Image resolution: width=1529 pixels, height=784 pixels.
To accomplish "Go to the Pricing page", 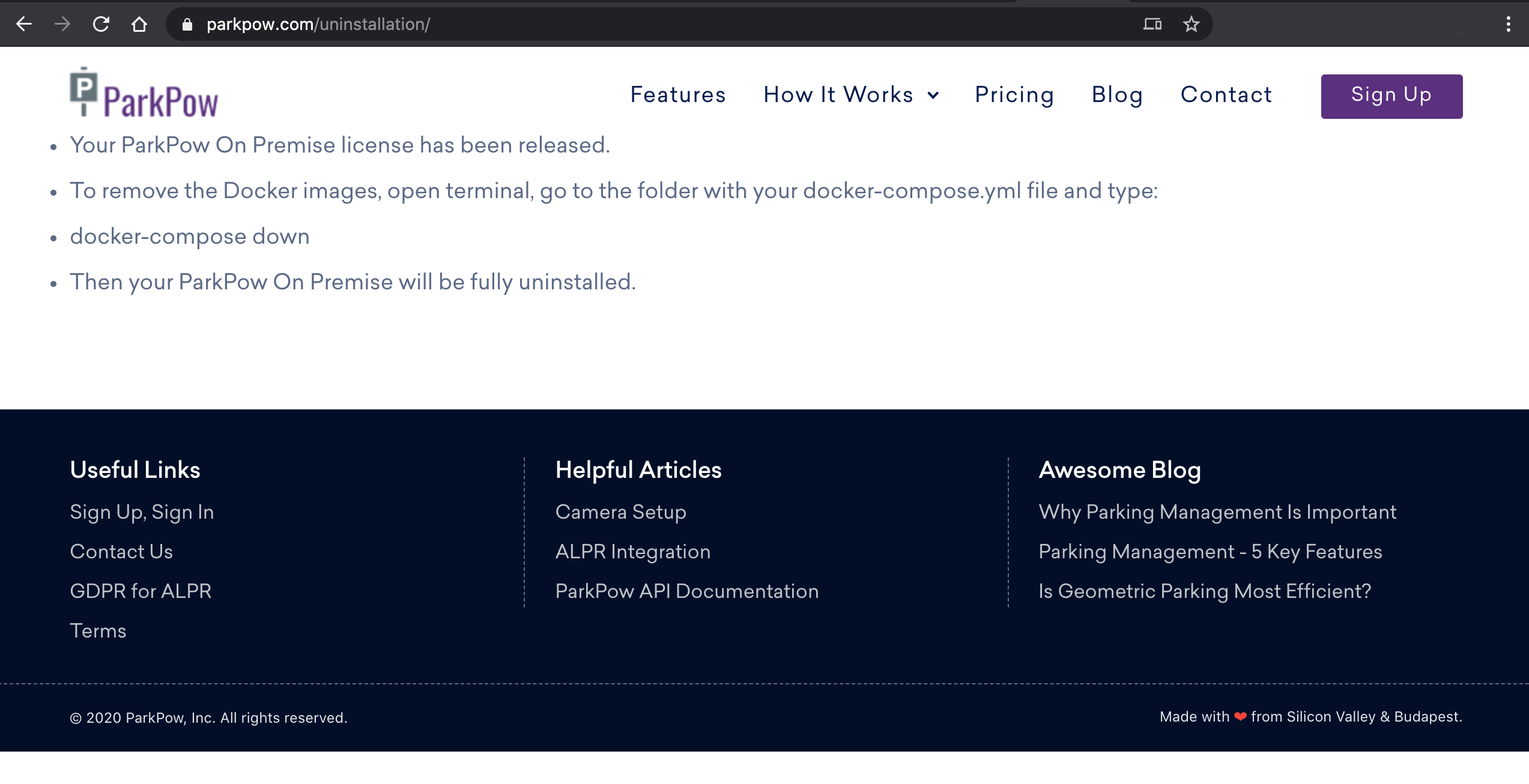I will pyautogui.click(x=1014, y=95).
